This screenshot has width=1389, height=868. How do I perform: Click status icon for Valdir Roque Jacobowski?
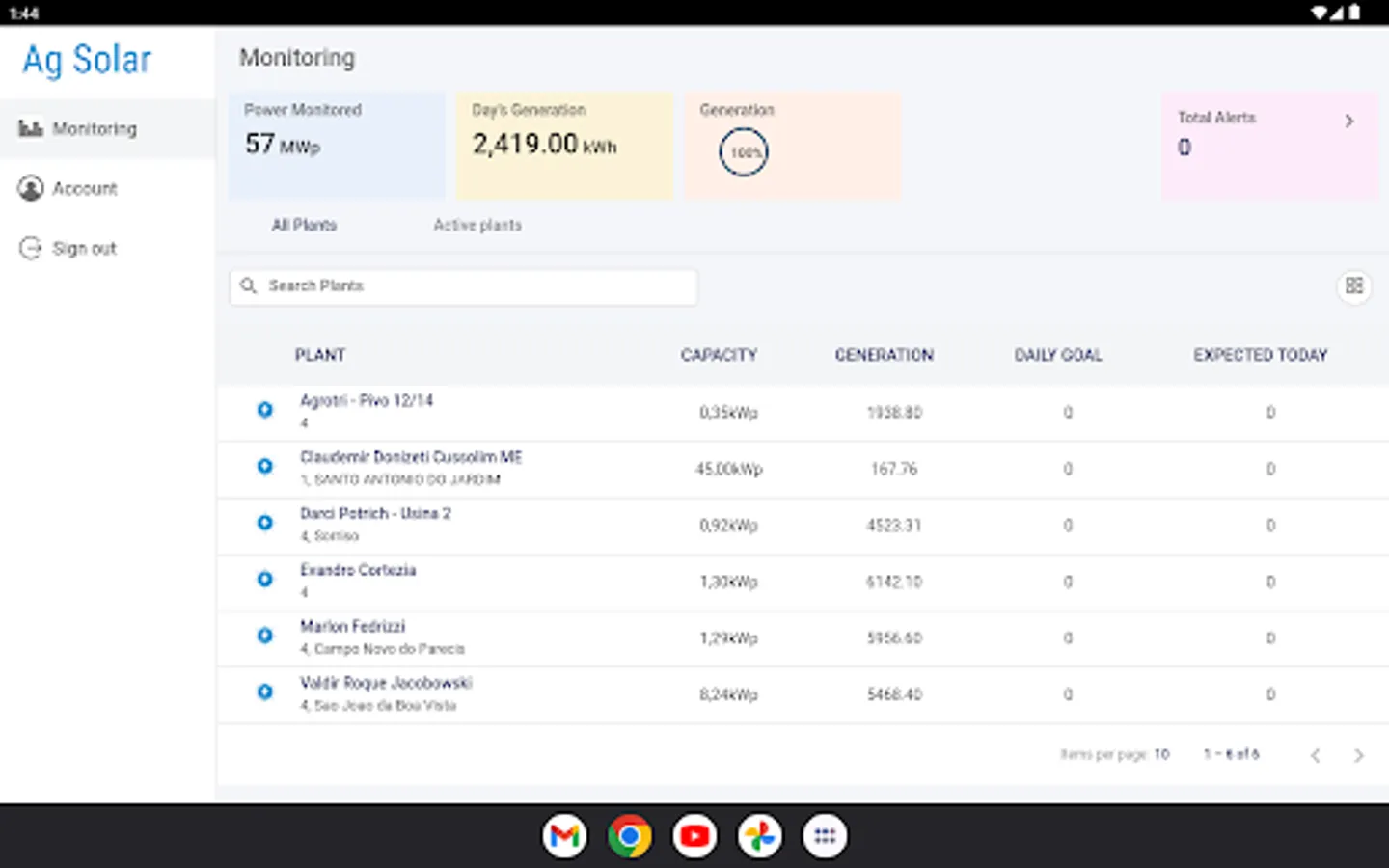[x=264, y=692]
